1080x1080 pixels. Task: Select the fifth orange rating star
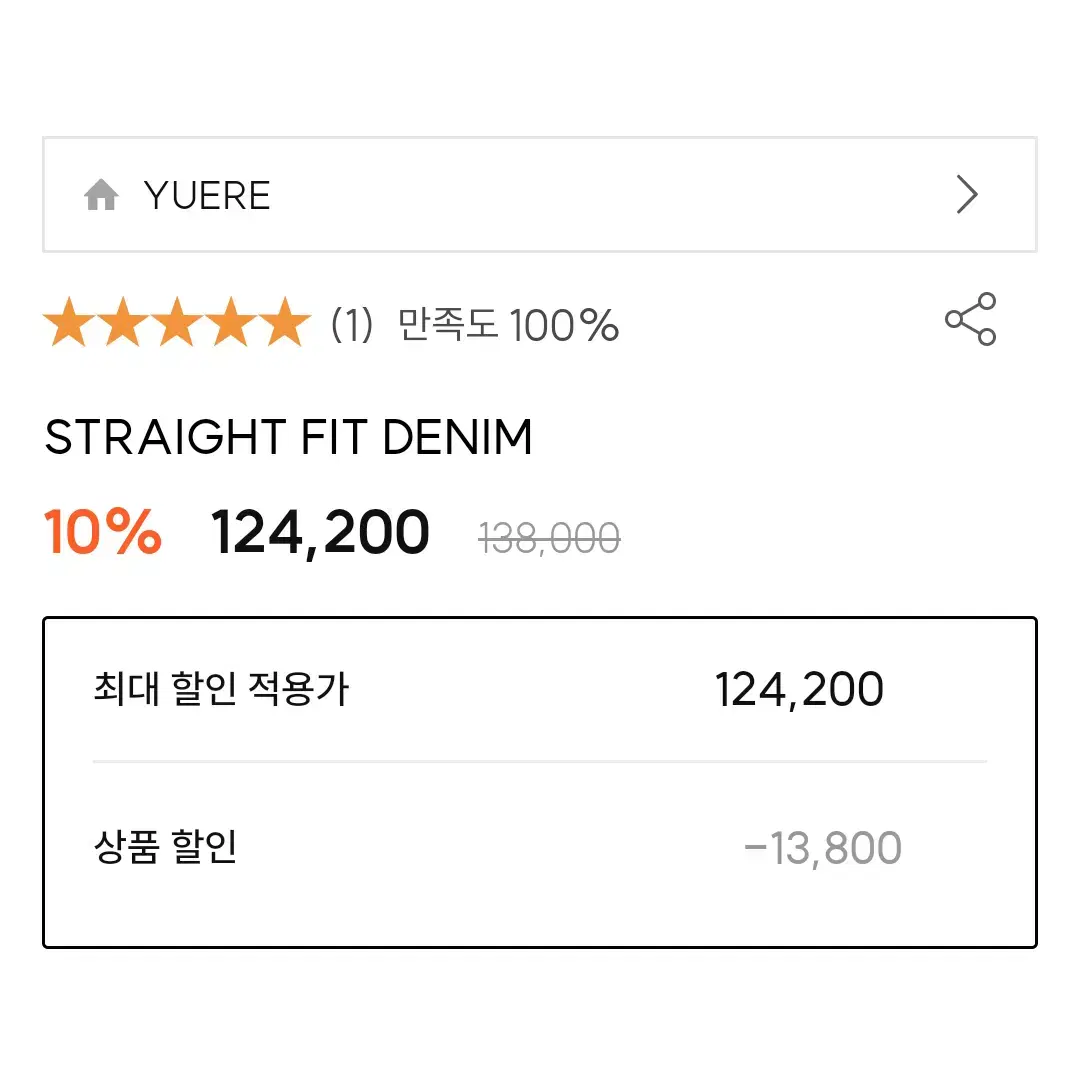point(284,322)
